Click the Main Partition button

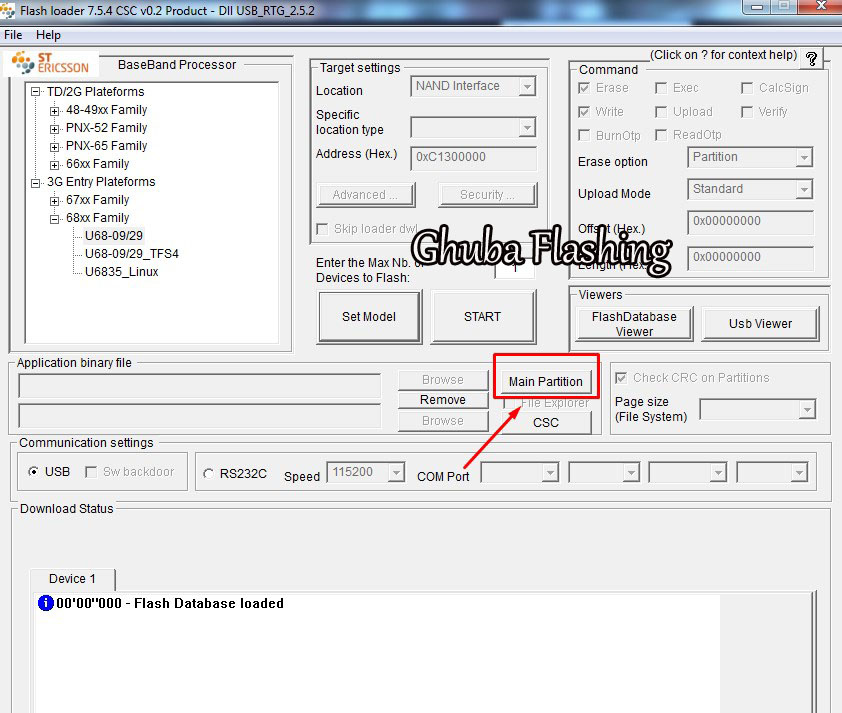pyautogui.click(x=546, y=381)
